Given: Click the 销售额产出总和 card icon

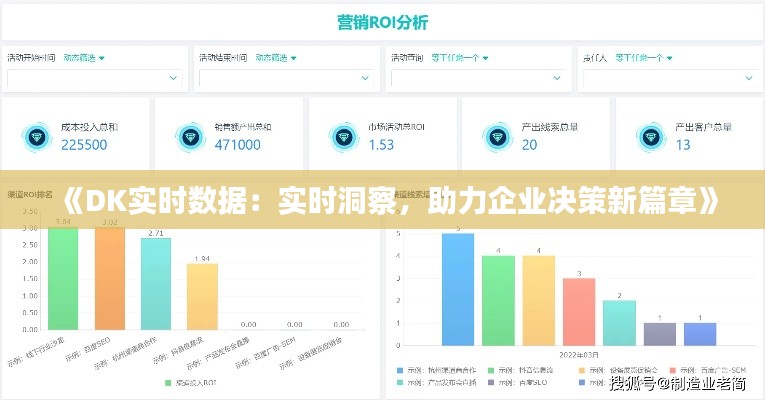Looking at the screenshot, I should pyautogui.click(x=190, y=136).
